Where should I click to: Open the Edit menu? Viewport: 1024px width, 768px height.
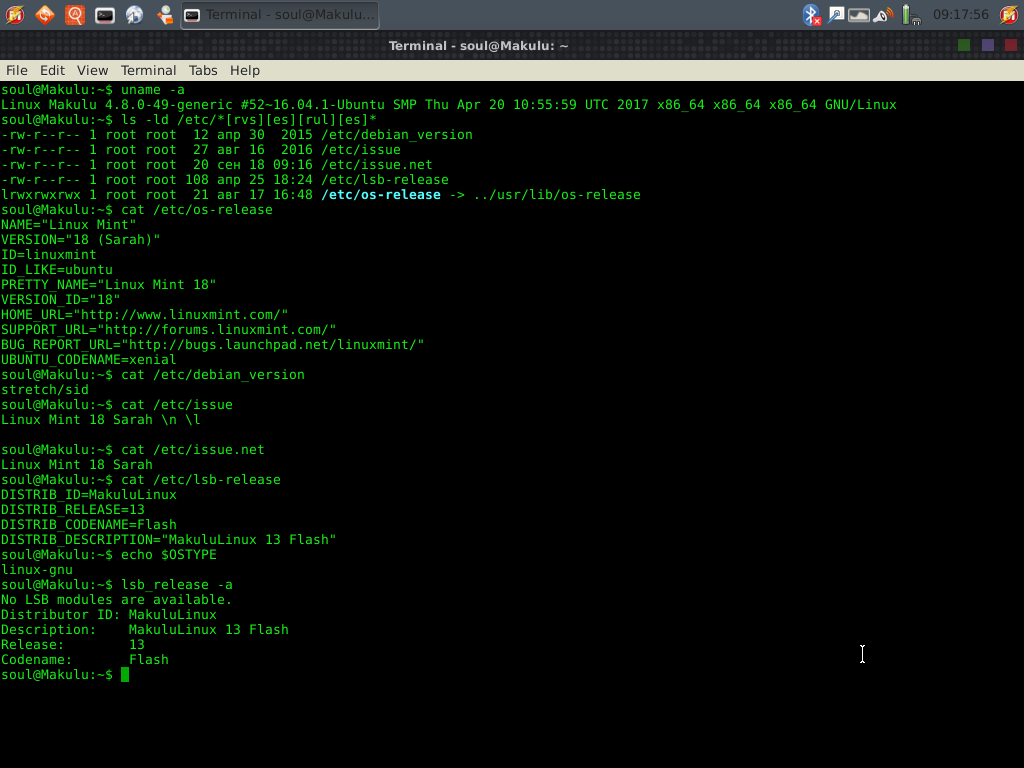[52, 70]
